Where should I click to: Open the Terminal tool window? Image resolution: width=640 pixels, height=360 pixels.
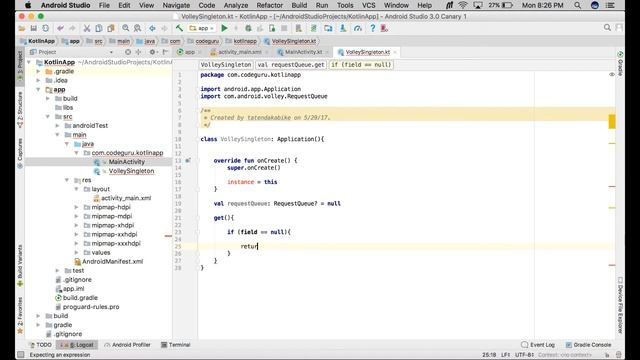coord(176,345)
